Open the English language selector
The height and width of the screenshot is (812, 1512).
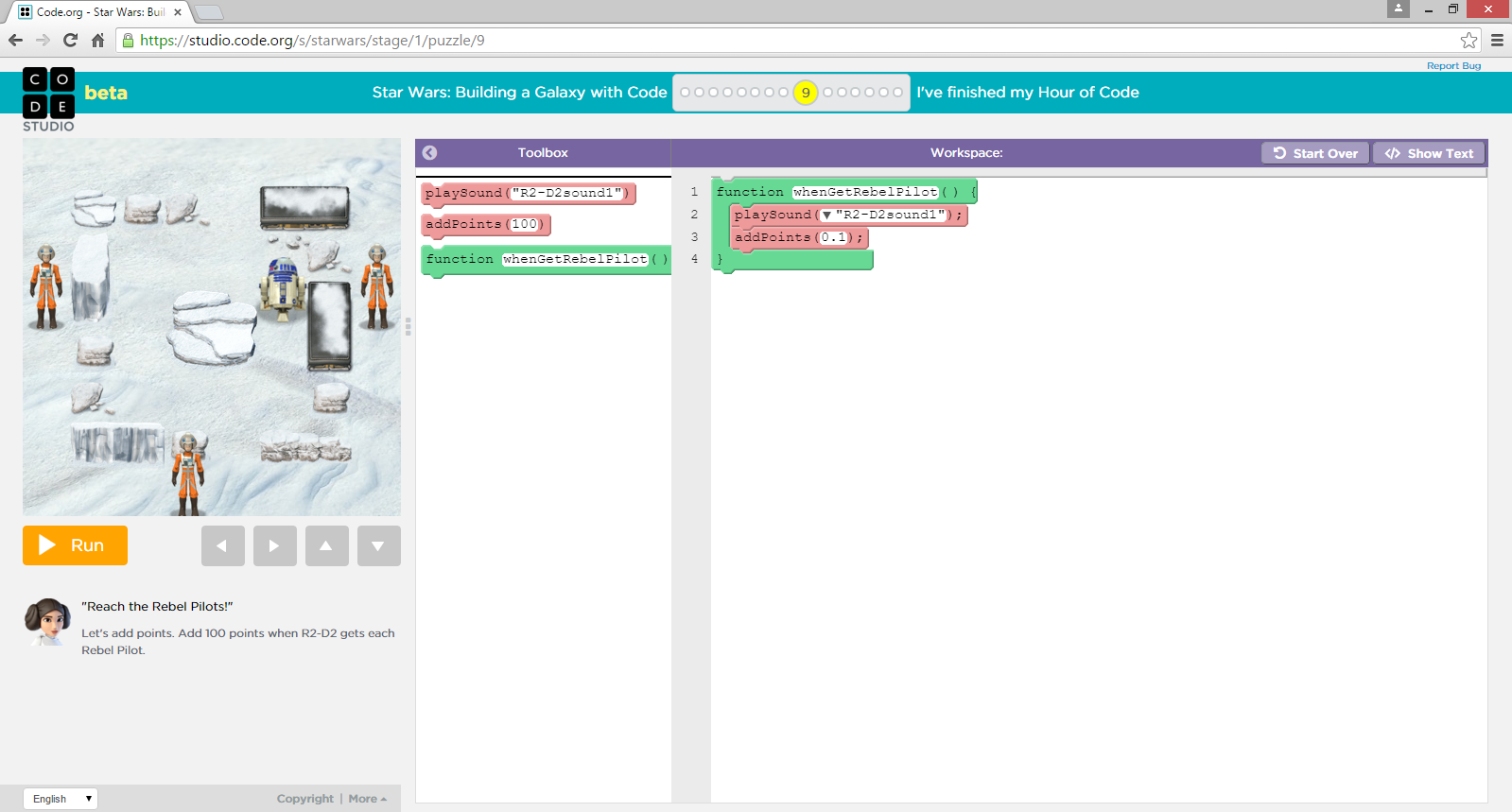click(60, 799)
